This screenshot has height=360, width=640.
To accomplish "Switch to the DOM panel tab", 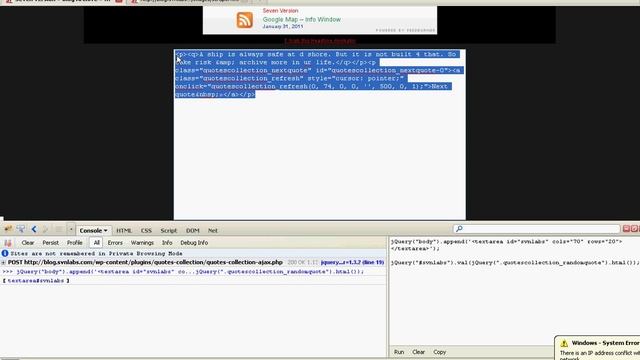I will pos(193,231).
